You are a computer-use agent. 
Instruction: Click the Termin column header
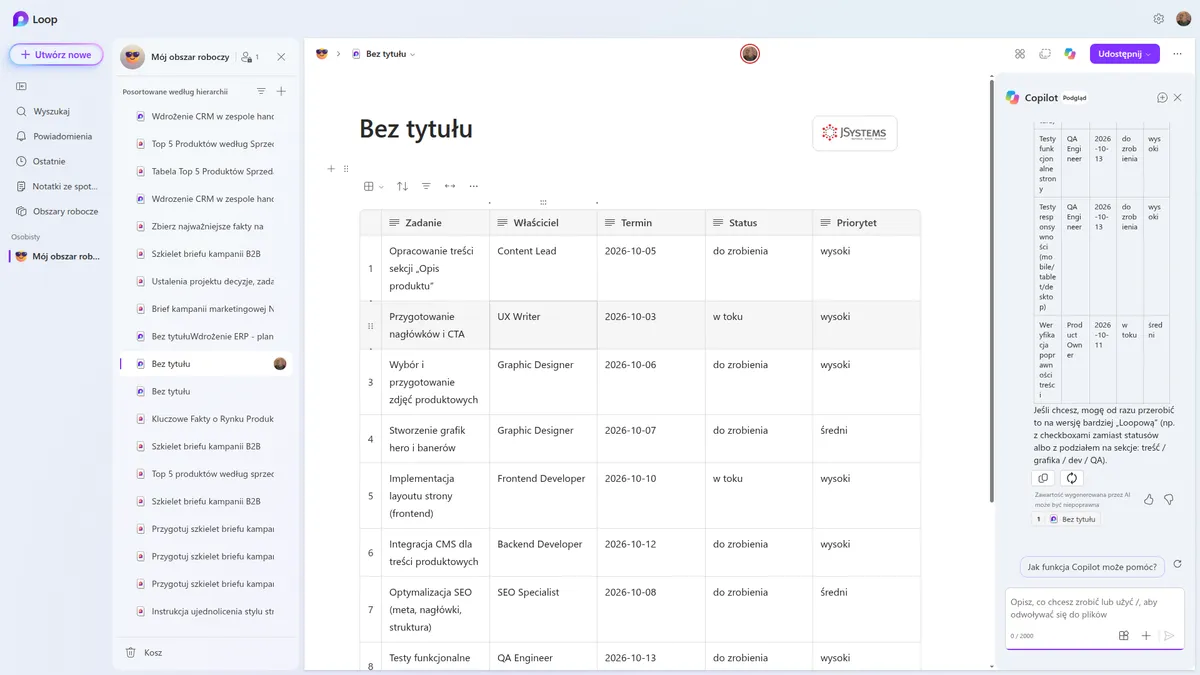click(651, 222)
